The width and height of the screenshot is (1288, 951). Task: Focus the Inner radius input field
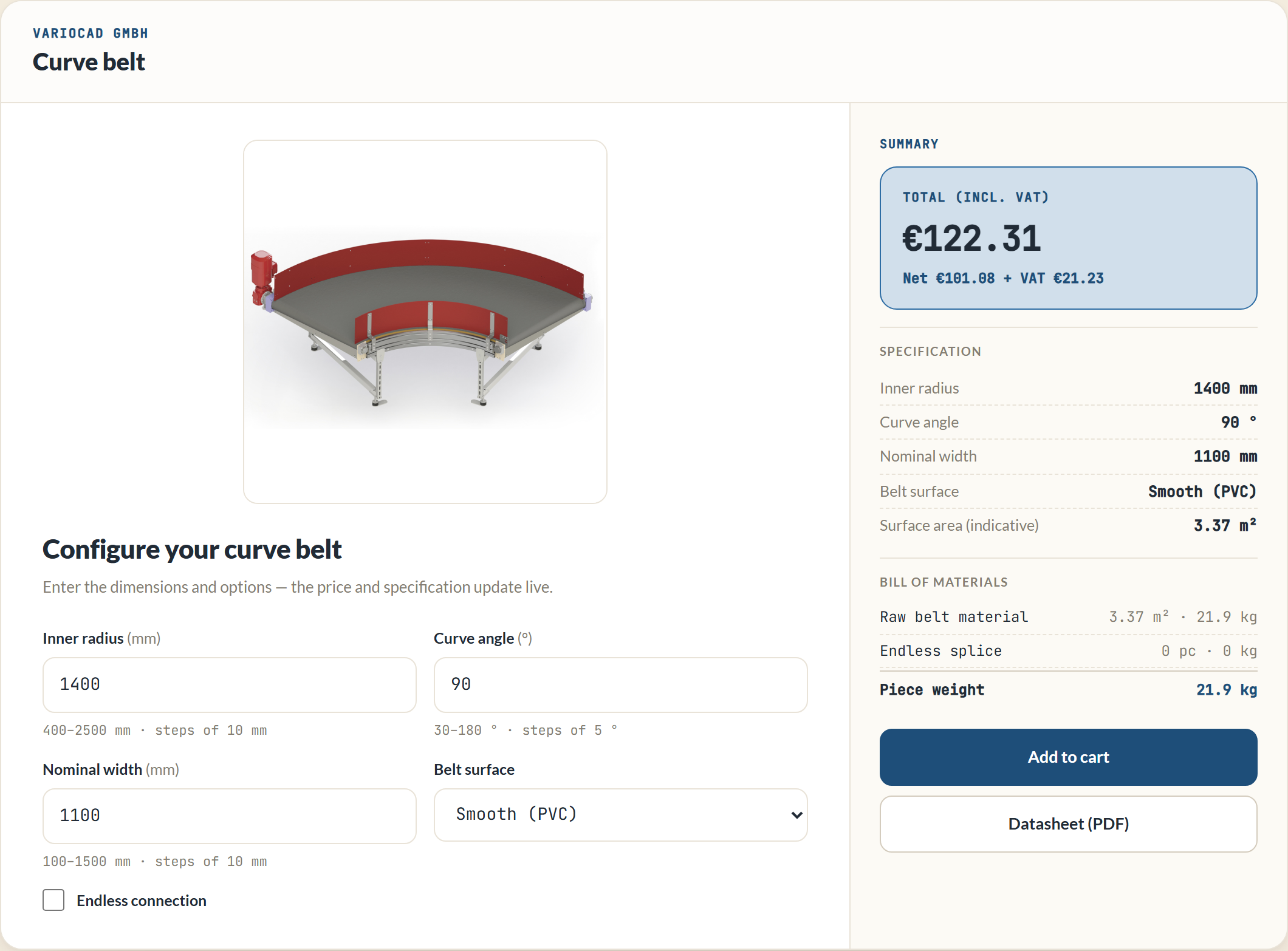pyautogui.click(x=229, y=684)
